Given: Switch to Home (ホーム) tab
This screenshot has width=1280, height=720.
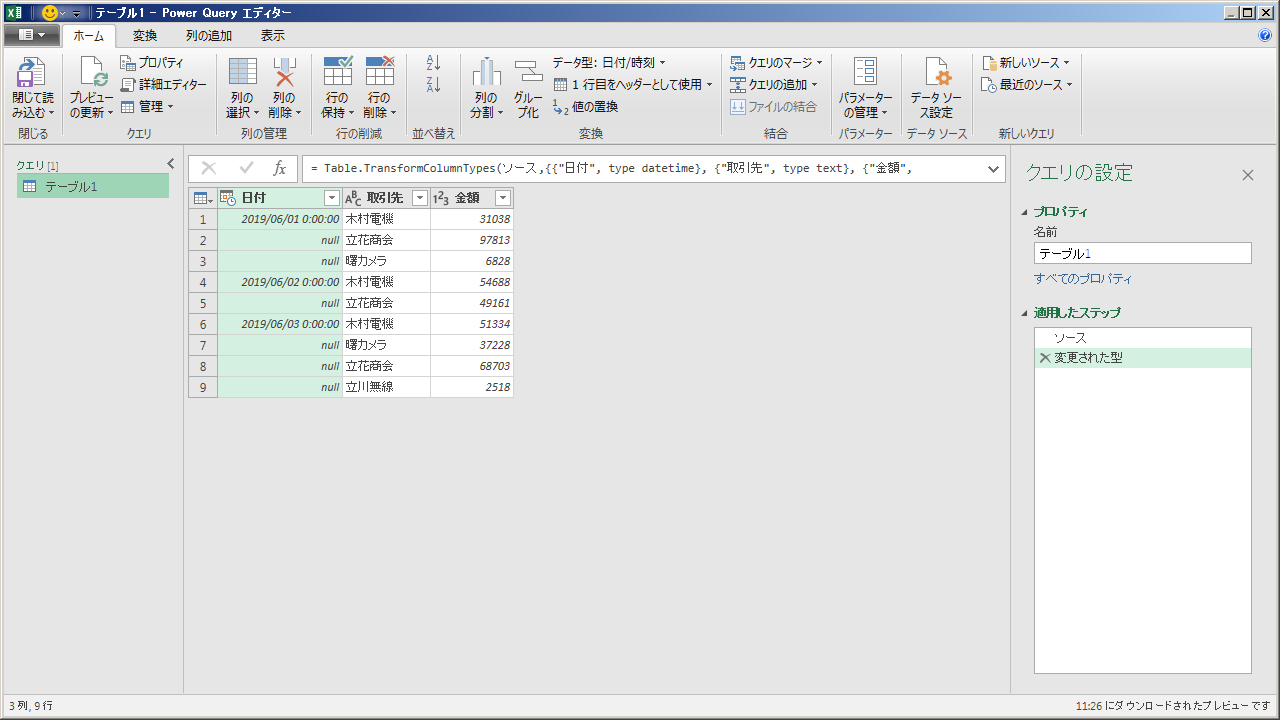Looking at the screenshot, I should click(88, 36).
